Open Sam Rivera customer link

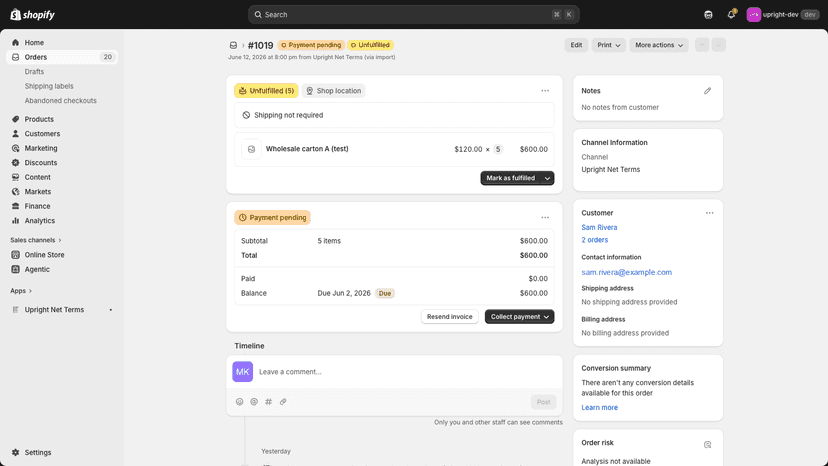tap(599, 227)
